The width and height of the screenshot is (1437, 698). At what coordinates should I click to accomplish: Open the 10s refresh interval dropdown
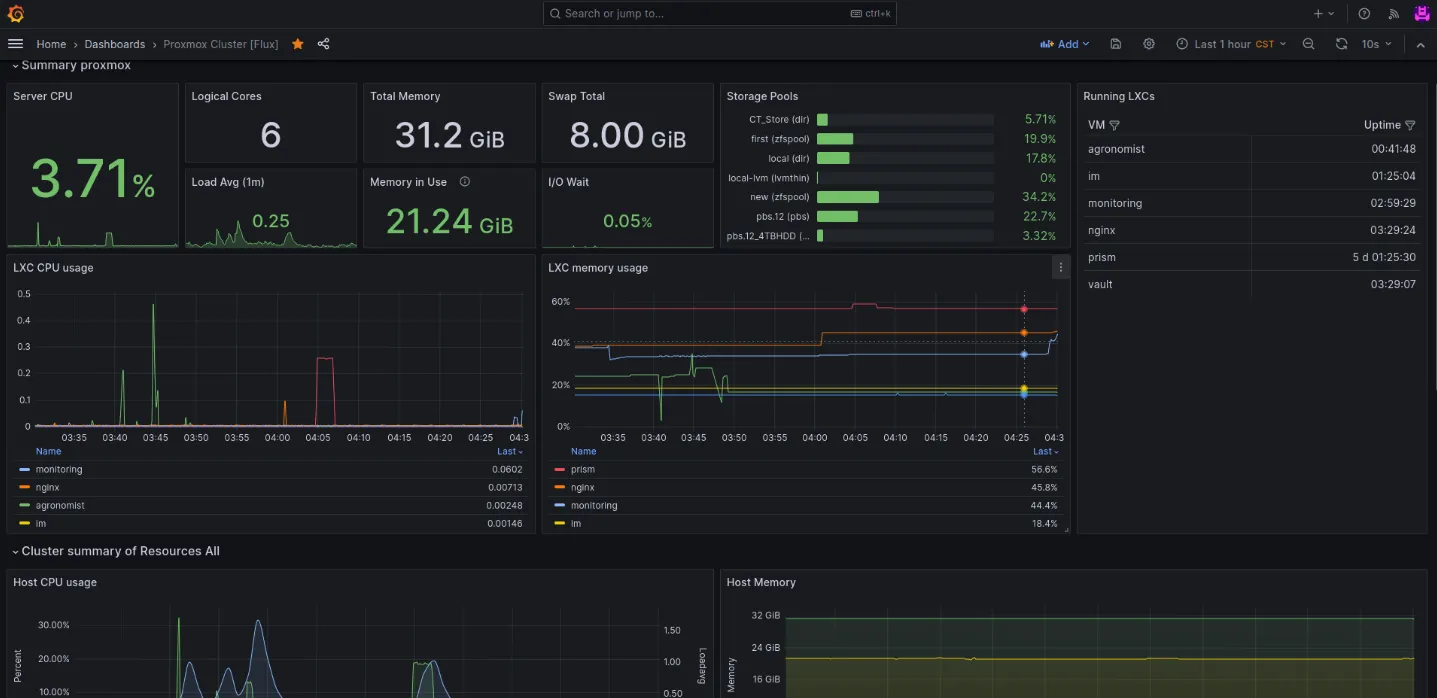coord(1376,44)
